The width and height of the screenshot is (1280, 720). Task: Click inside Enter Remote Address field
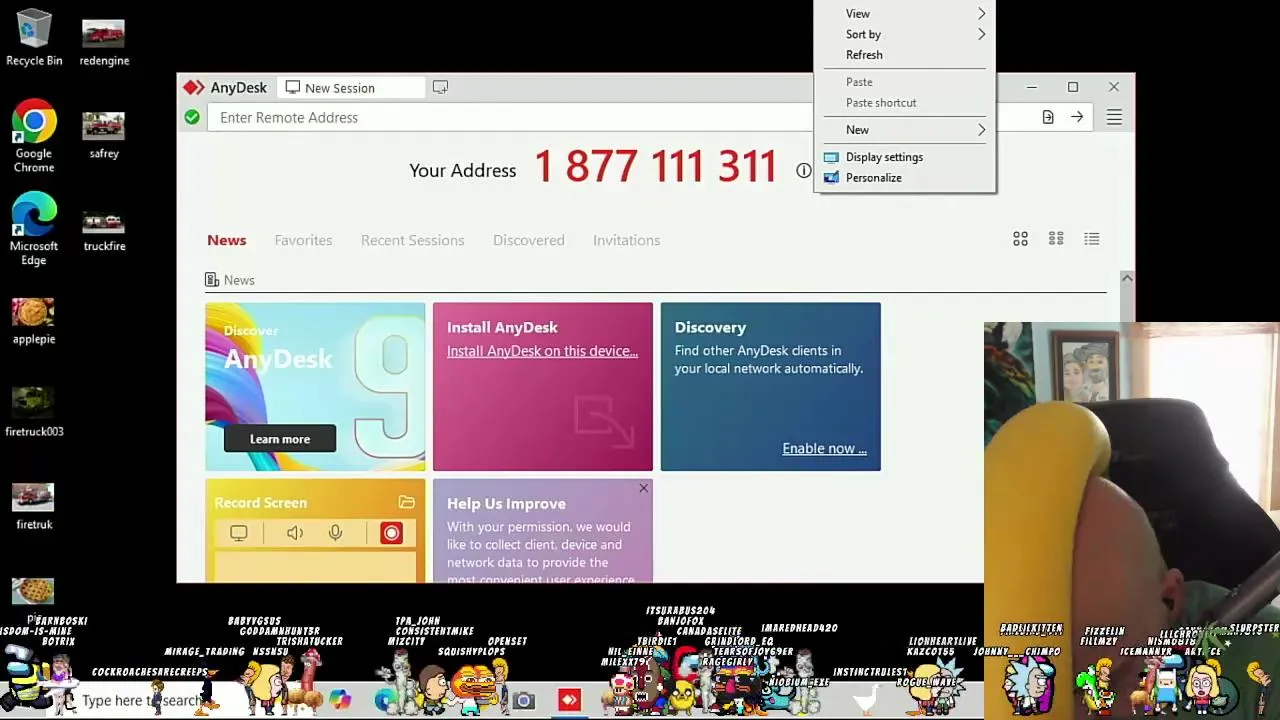(510, 118)
